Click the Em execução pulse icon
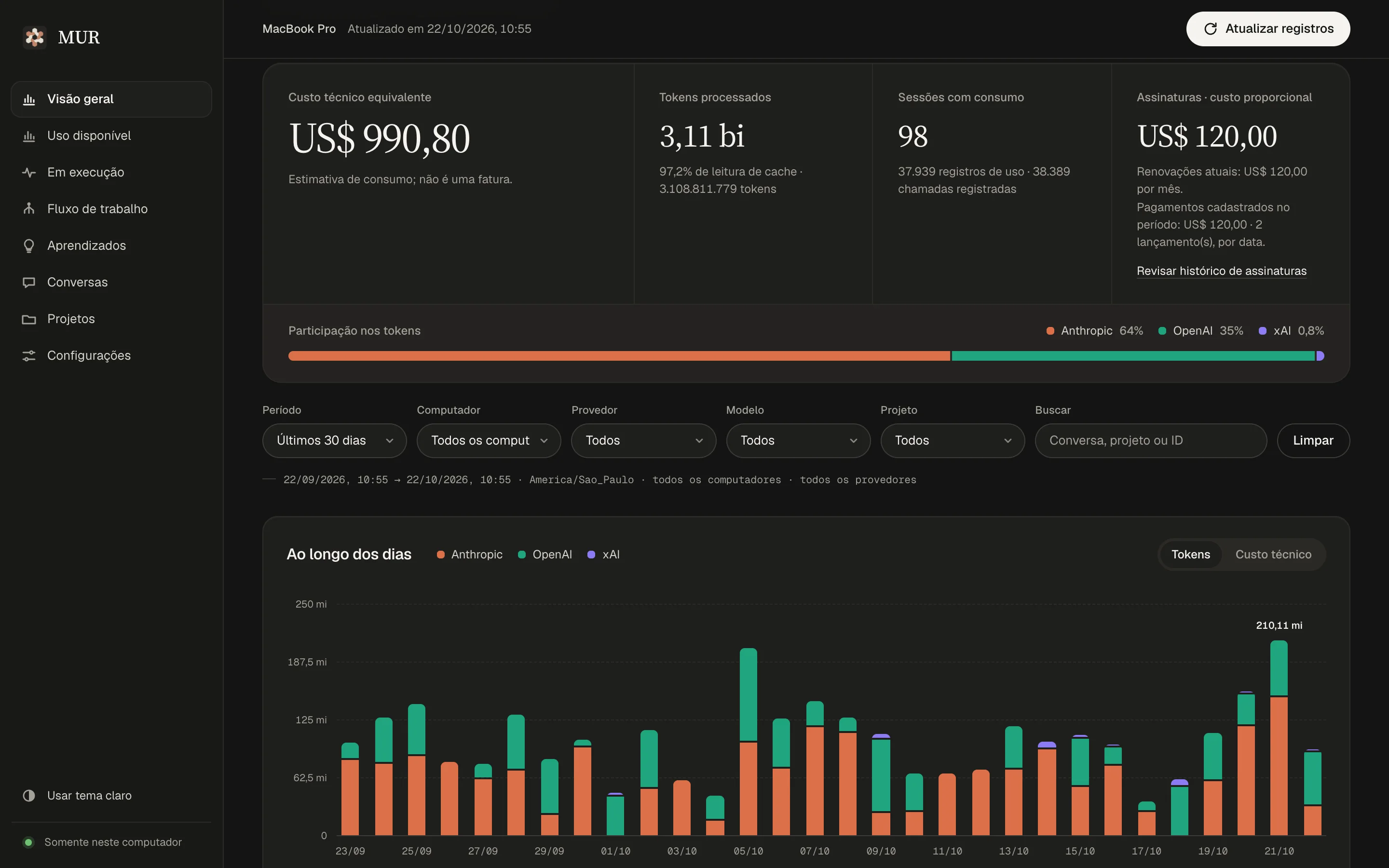1389x868 pixels. [29, 172]
